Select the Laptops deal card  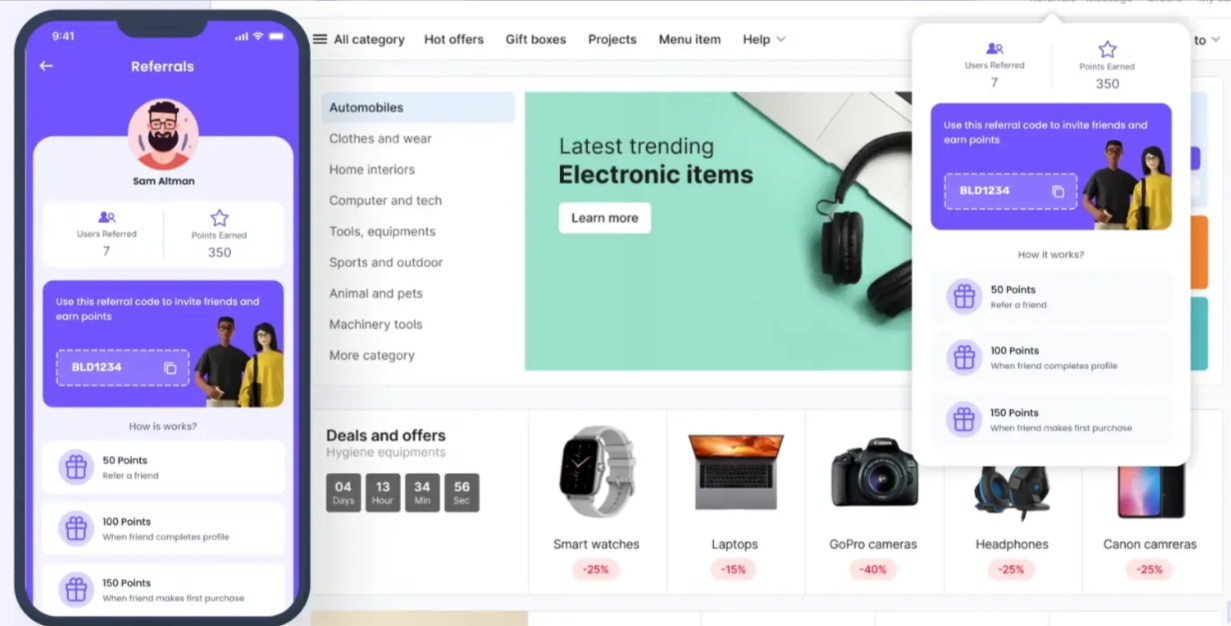[x=736, y=502]
